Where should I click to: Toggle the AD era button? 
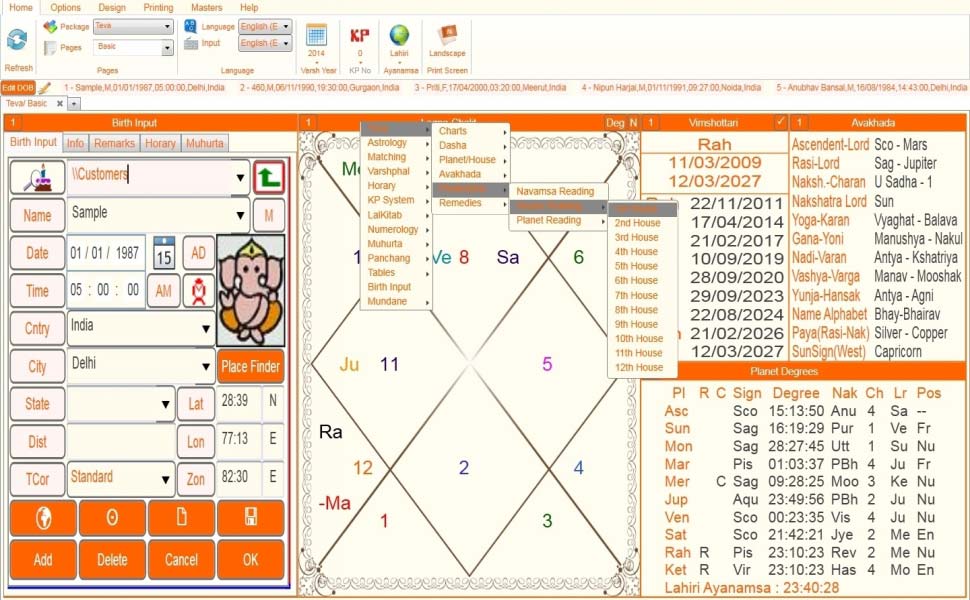click(199, 253)
